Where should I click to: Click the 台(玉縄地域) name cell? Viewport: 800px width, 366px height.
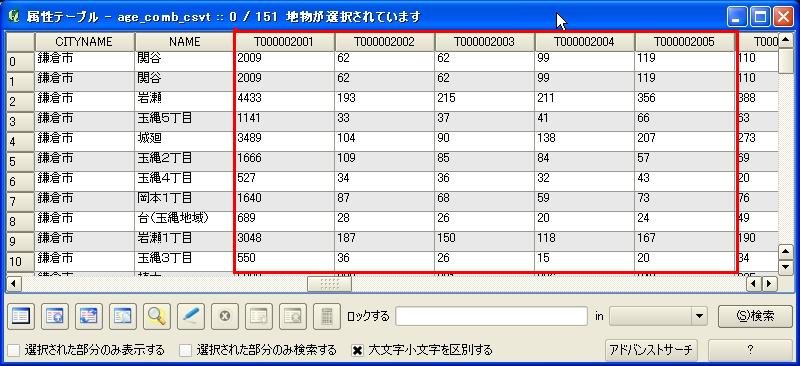click(184, 221)
